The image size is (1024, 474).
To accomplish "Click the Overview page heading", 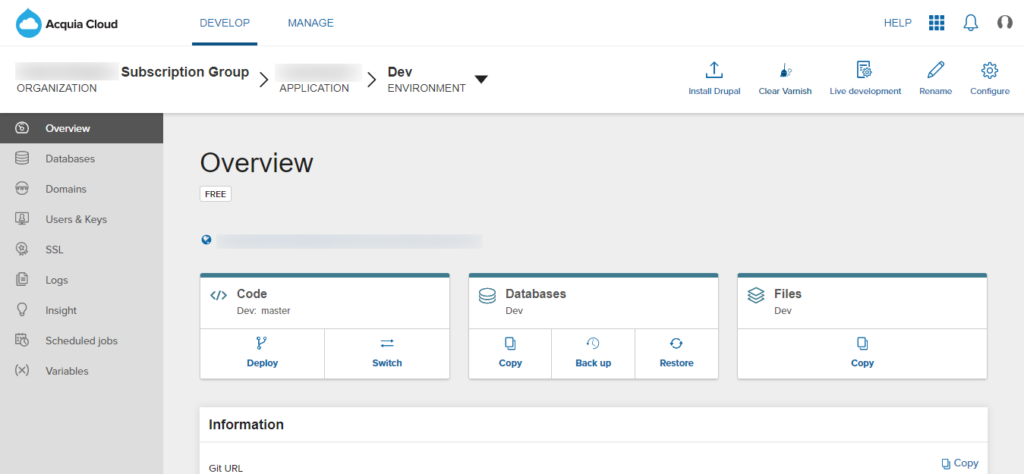I will click(257, 163).
